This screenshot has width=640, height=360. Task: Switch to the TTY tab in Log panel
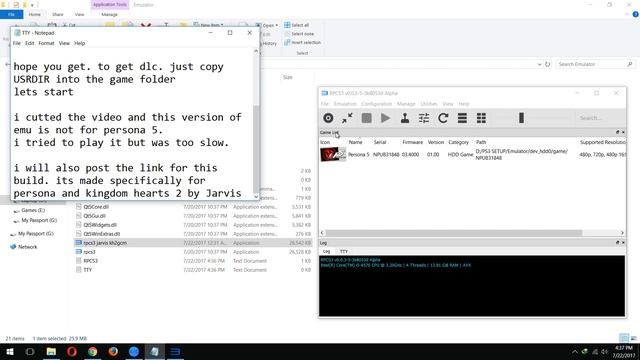tap(344, 251)
